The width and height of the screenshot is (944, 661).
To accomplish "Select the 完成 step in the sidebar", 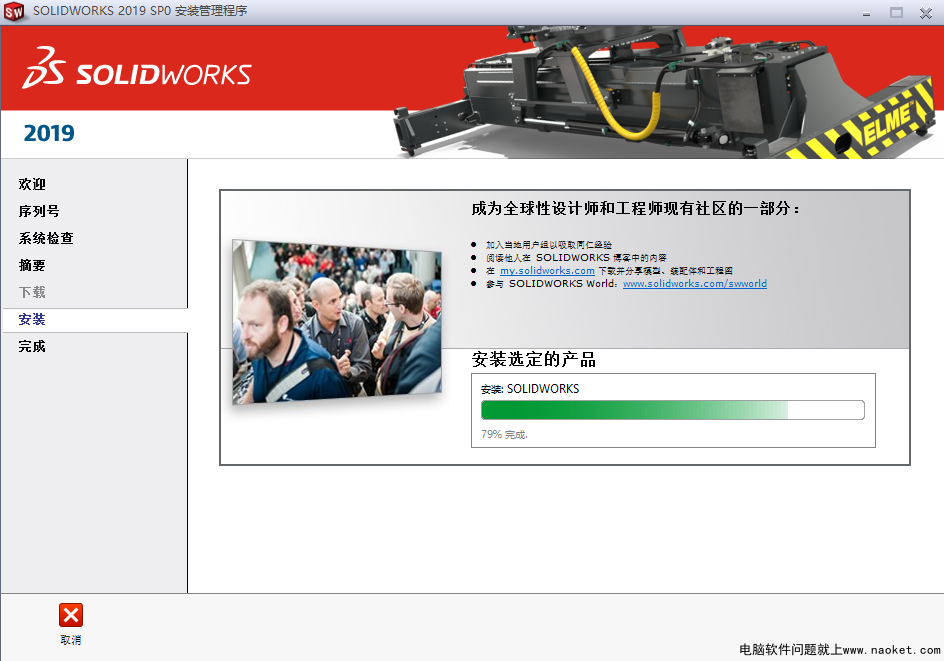I will (x=32, y=347).
